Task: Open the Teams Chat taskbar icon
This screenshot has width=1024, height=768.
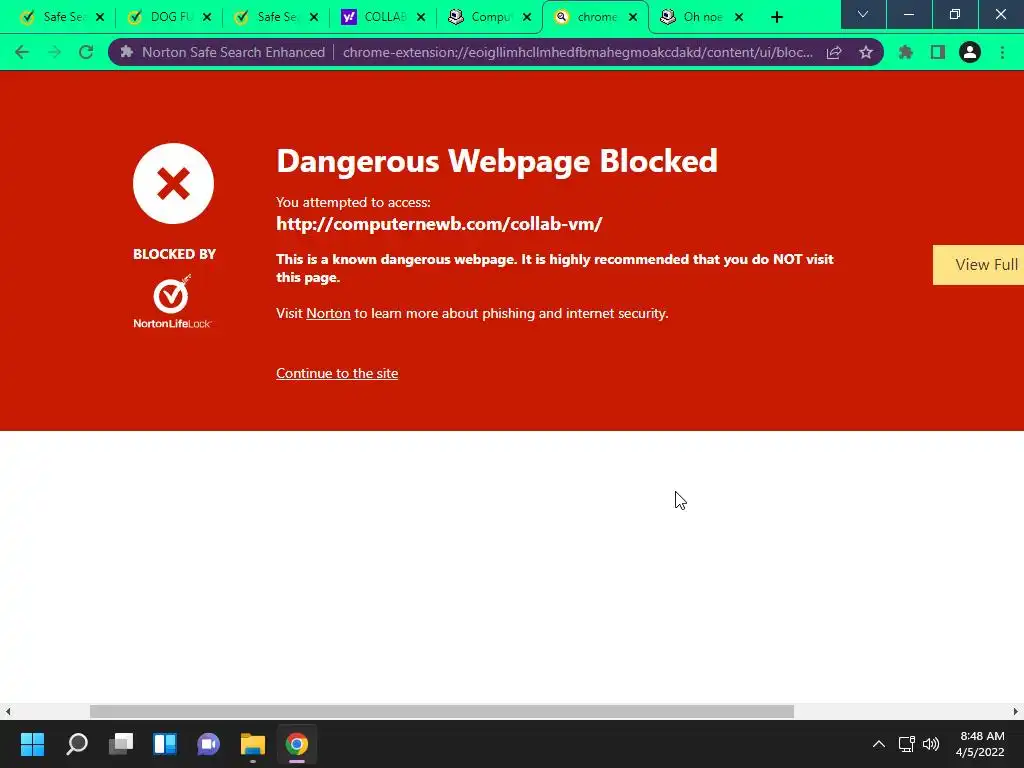Action: click(208, 744)
